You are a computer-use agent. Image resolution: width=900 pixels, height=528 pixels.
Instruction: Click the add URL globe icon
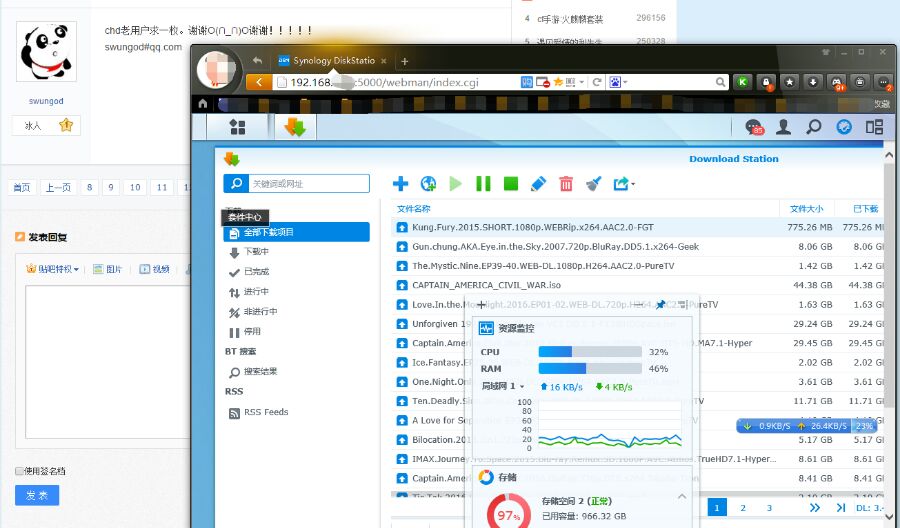pyautogui.click(x=428, y=184)
